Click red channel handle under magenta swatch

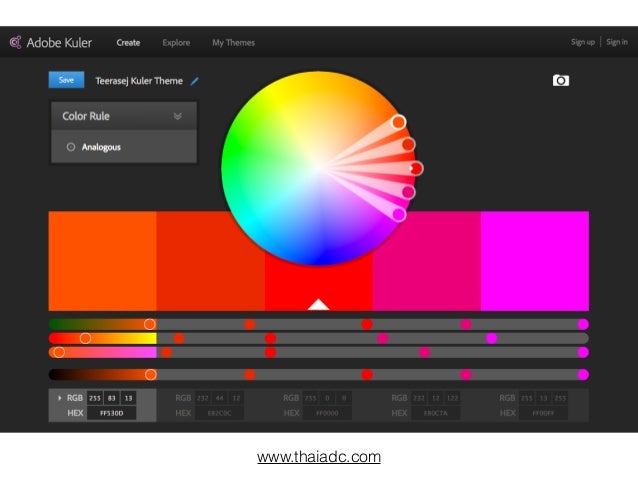pos(583,324)
